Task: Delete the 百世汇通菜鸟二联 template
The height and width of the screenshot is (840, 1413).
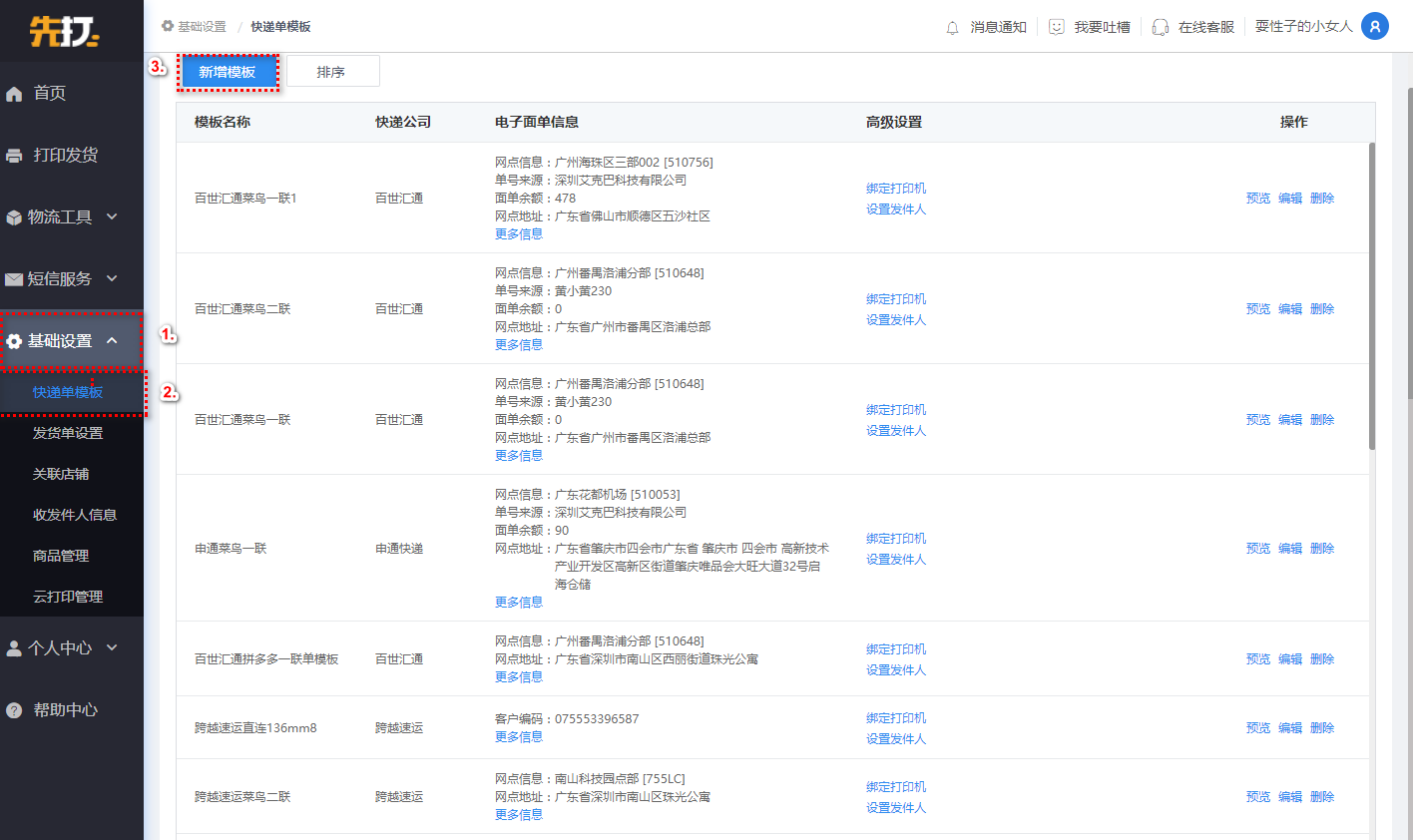Action: [1322, 308]
